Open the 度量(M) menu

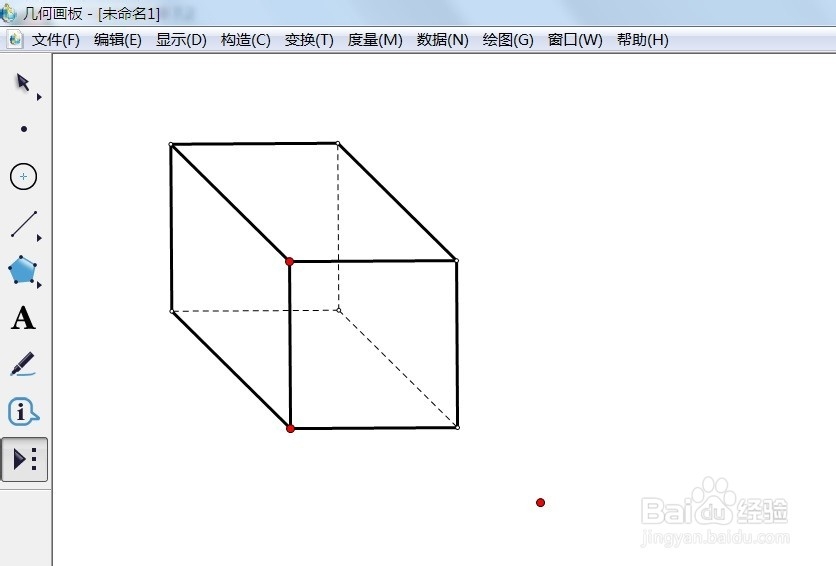375,40
